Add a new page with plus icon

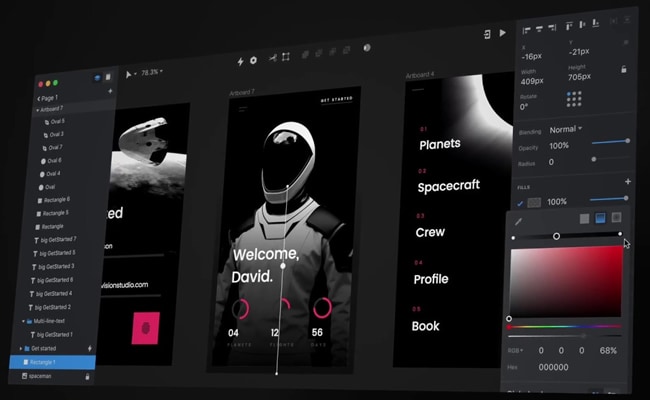(x=110, y=91)
